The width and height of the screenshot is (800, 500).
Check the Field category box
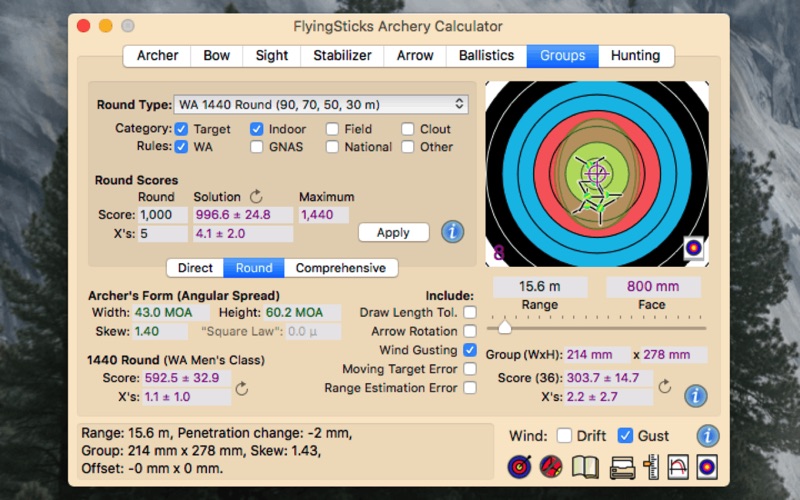332,129
